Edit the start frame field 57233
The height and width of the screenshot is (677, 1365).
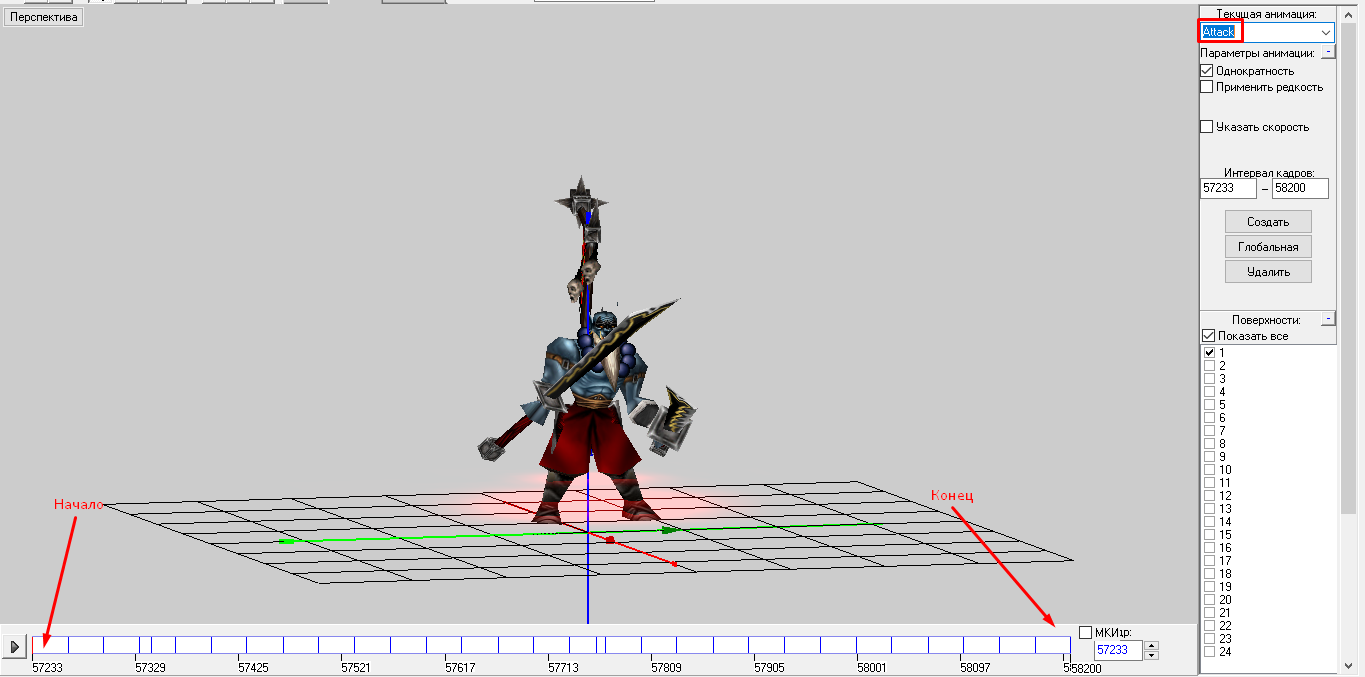click(x=1228, y=188)
